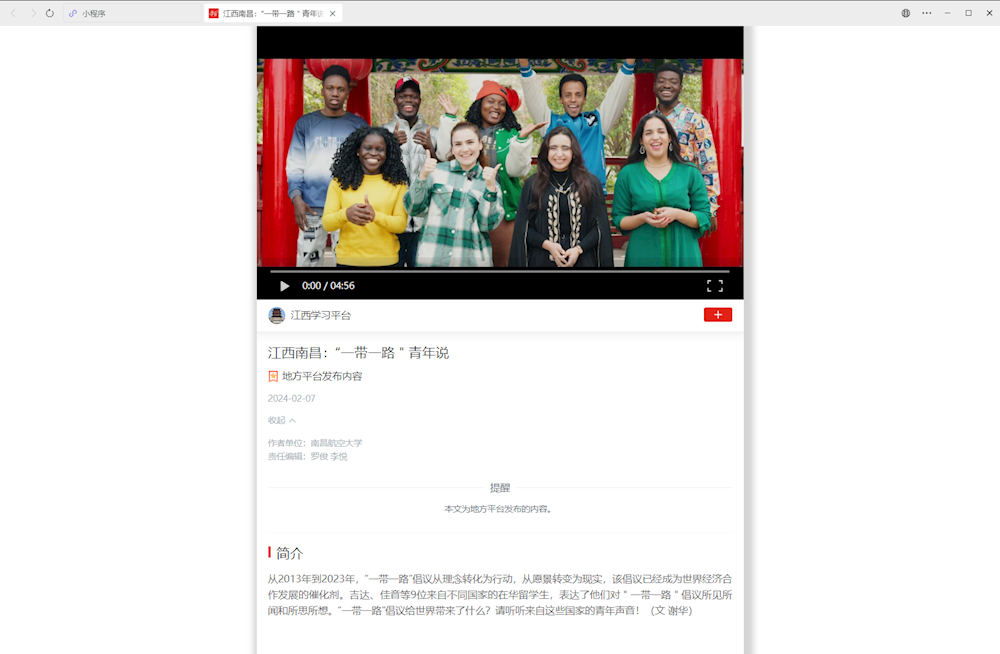Image resolution: width=1000 pixels, height=654 pixels.
Task: Follow 江西学习平台 with the red plus button
Action: [x=718, y=315]
